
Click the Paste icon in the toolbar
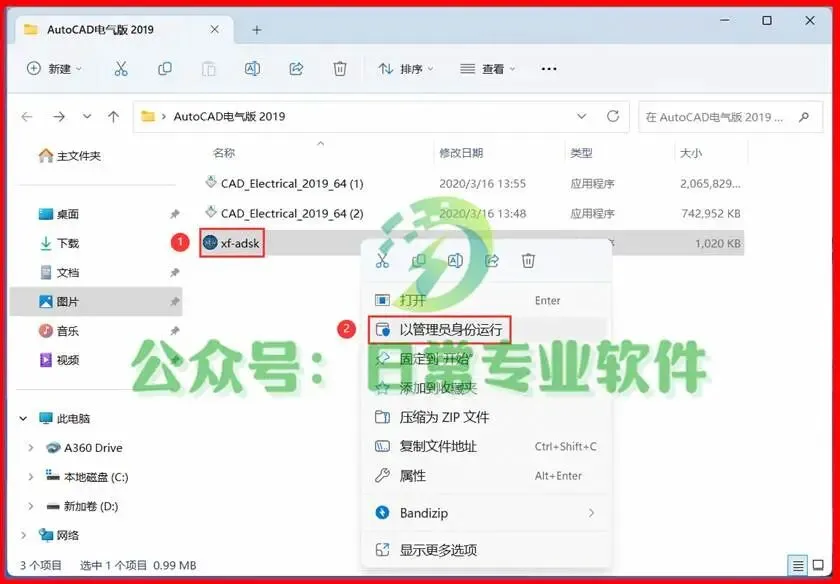pyautogui.click(x=208, y=69)
